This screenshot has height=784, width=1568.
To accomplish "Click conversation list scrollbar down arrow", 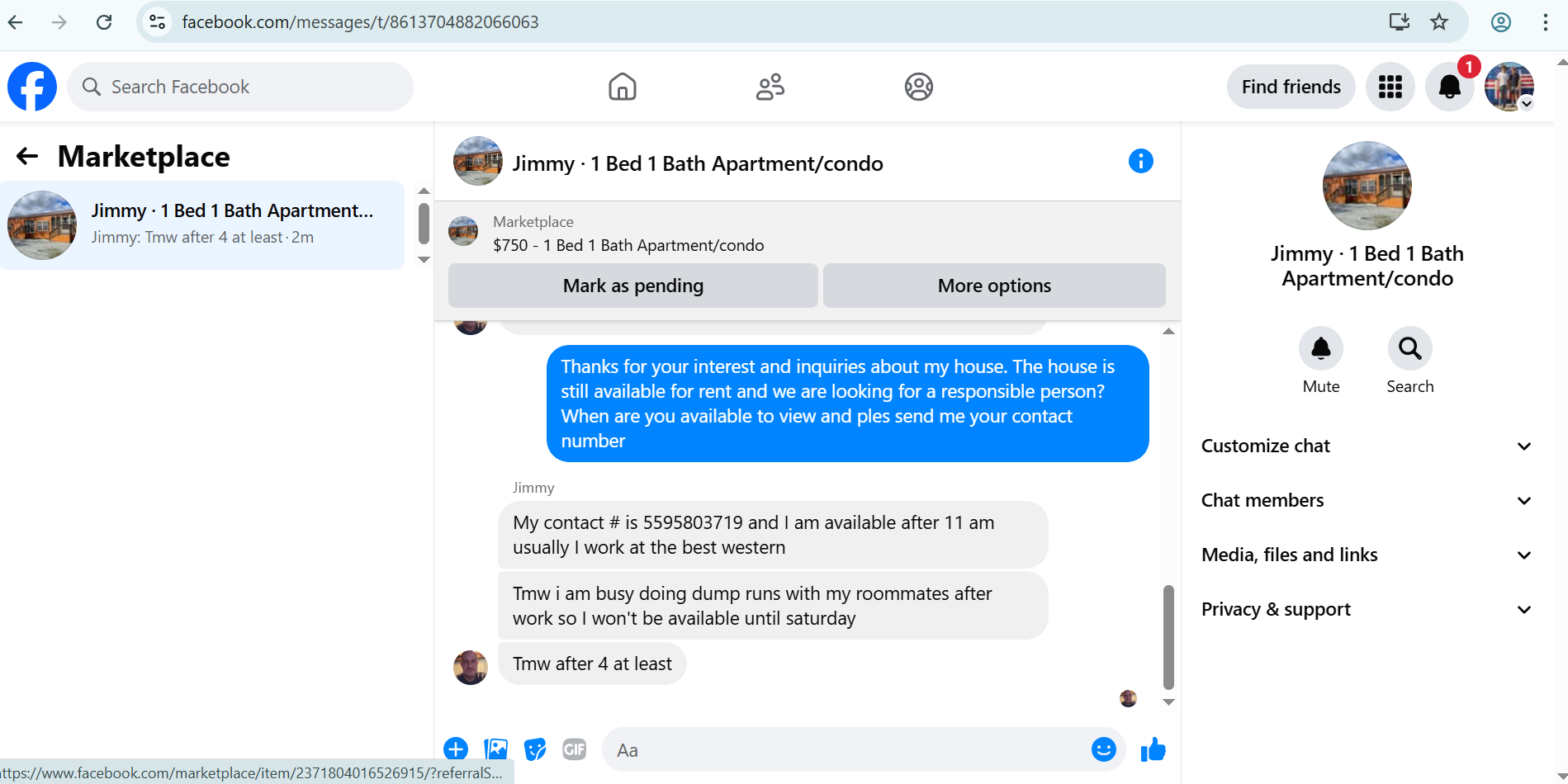I will pos(424,259).
